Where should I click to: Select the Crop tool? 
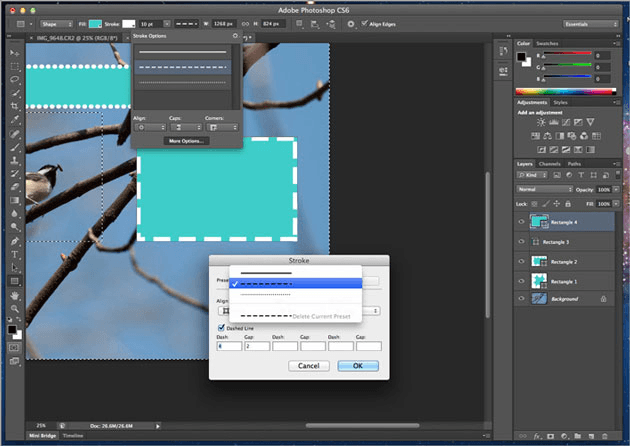15,105
